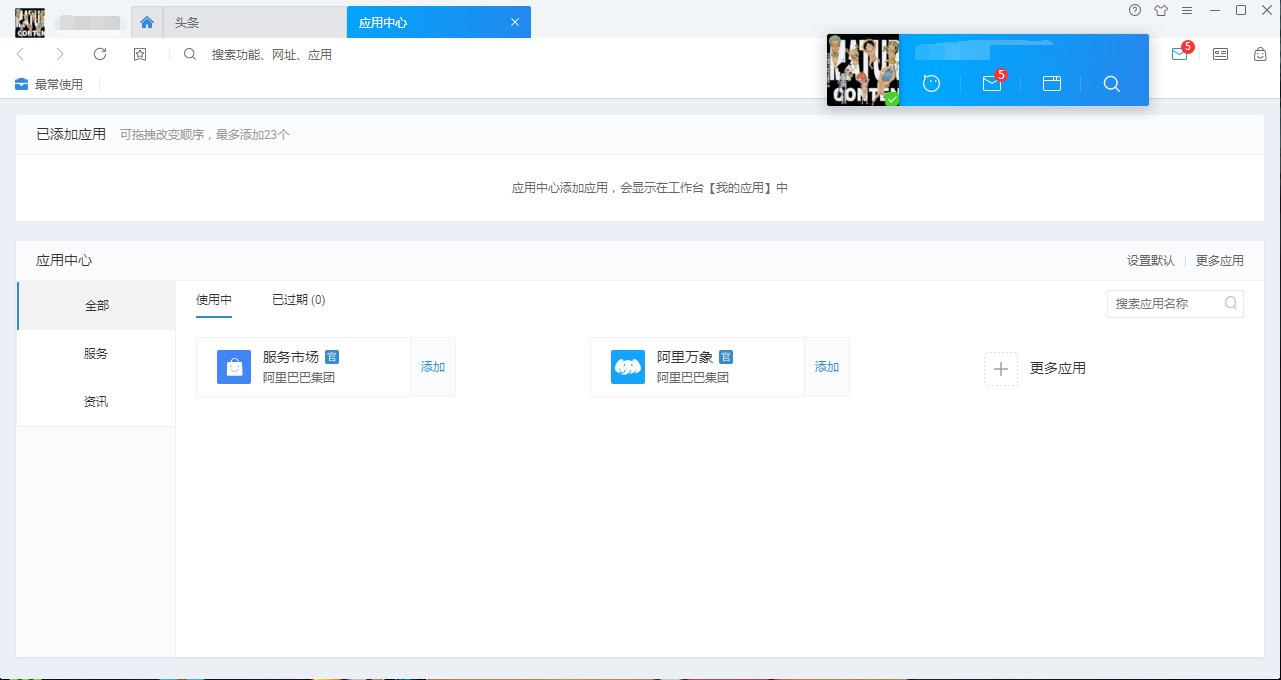Minimize the window
The height and width of the screenshot is (680, 1281).
1215,10
